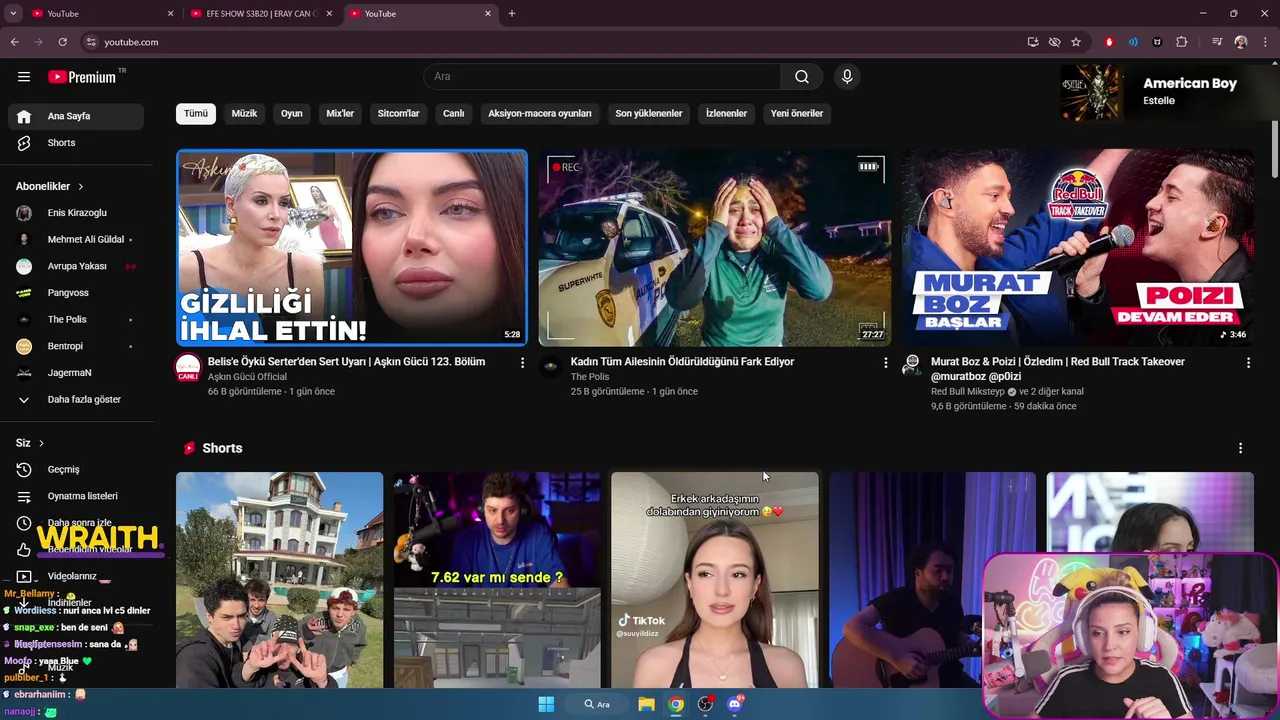Open options menu for Murat Boz video
This screenshot has width=1280, height=720.
pos(1248,363)
